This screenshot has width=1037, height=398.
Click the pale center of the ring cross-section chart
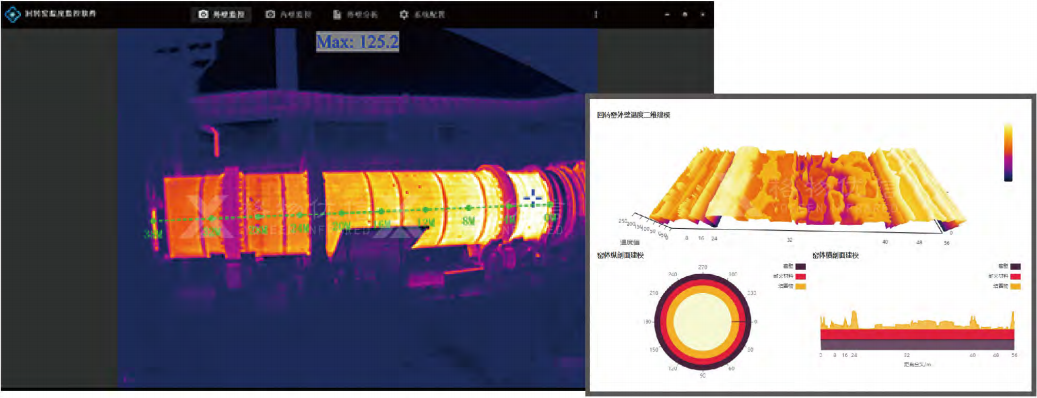[702, 321]
